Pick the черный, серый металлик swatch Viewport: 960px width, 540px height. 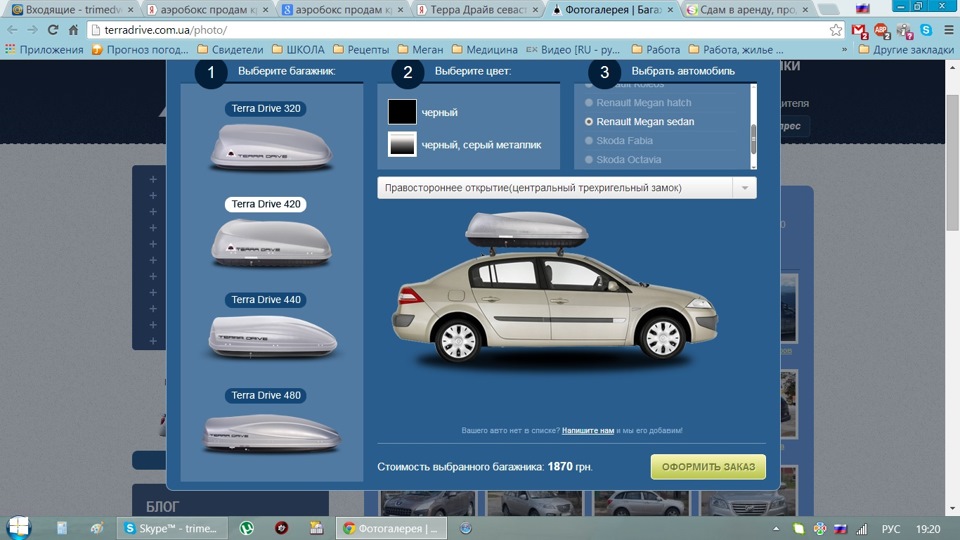tap(402, 144)
